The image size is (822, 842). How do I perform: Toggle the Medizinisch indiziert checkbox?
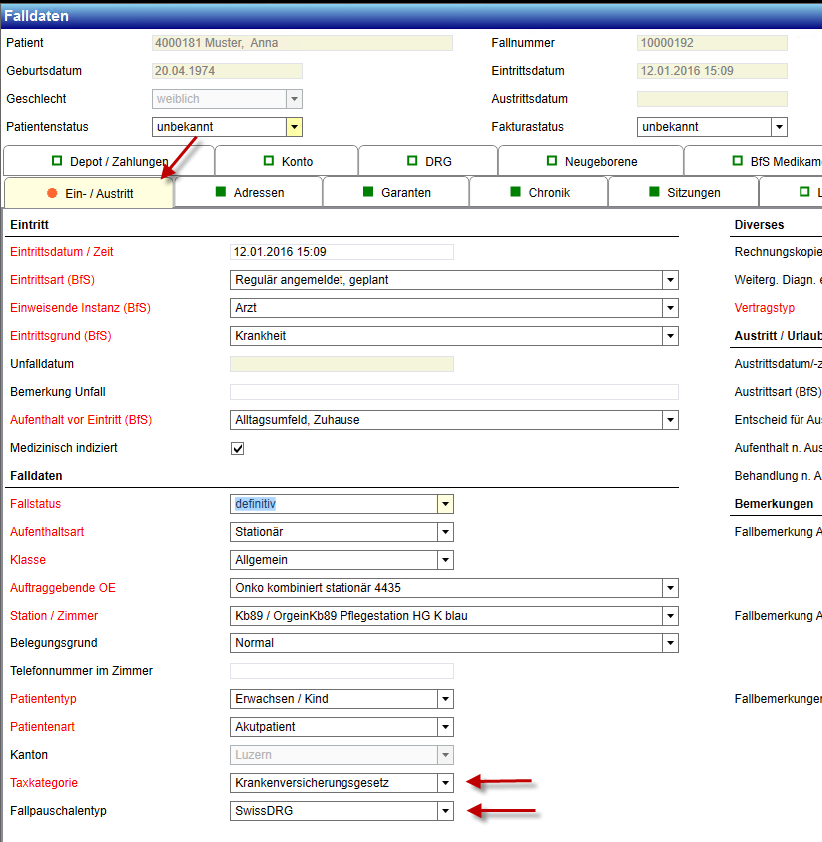[238, 448]
